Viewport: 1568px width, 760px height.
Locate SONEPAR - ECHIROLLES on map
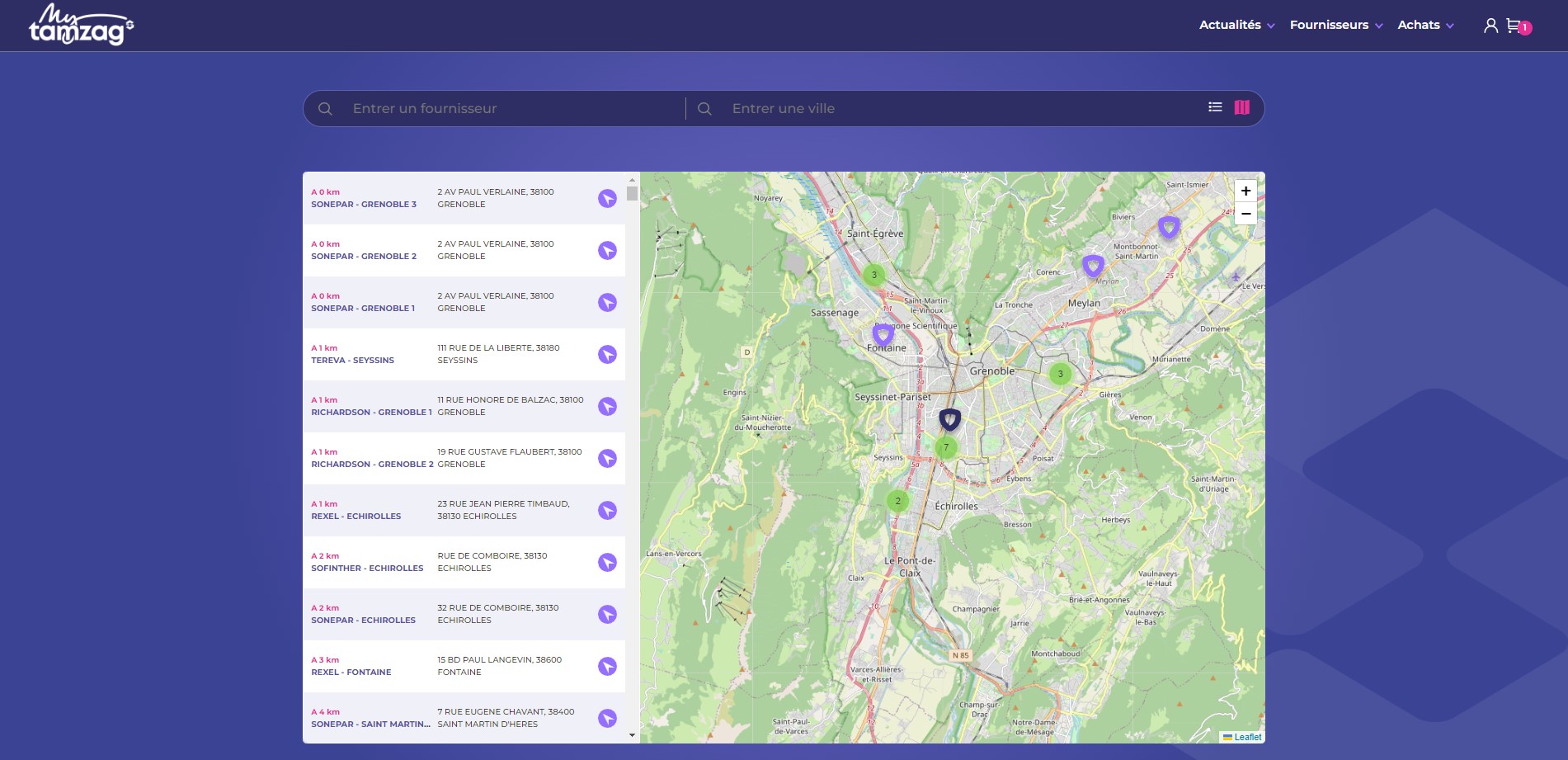[x=607, y=614]
